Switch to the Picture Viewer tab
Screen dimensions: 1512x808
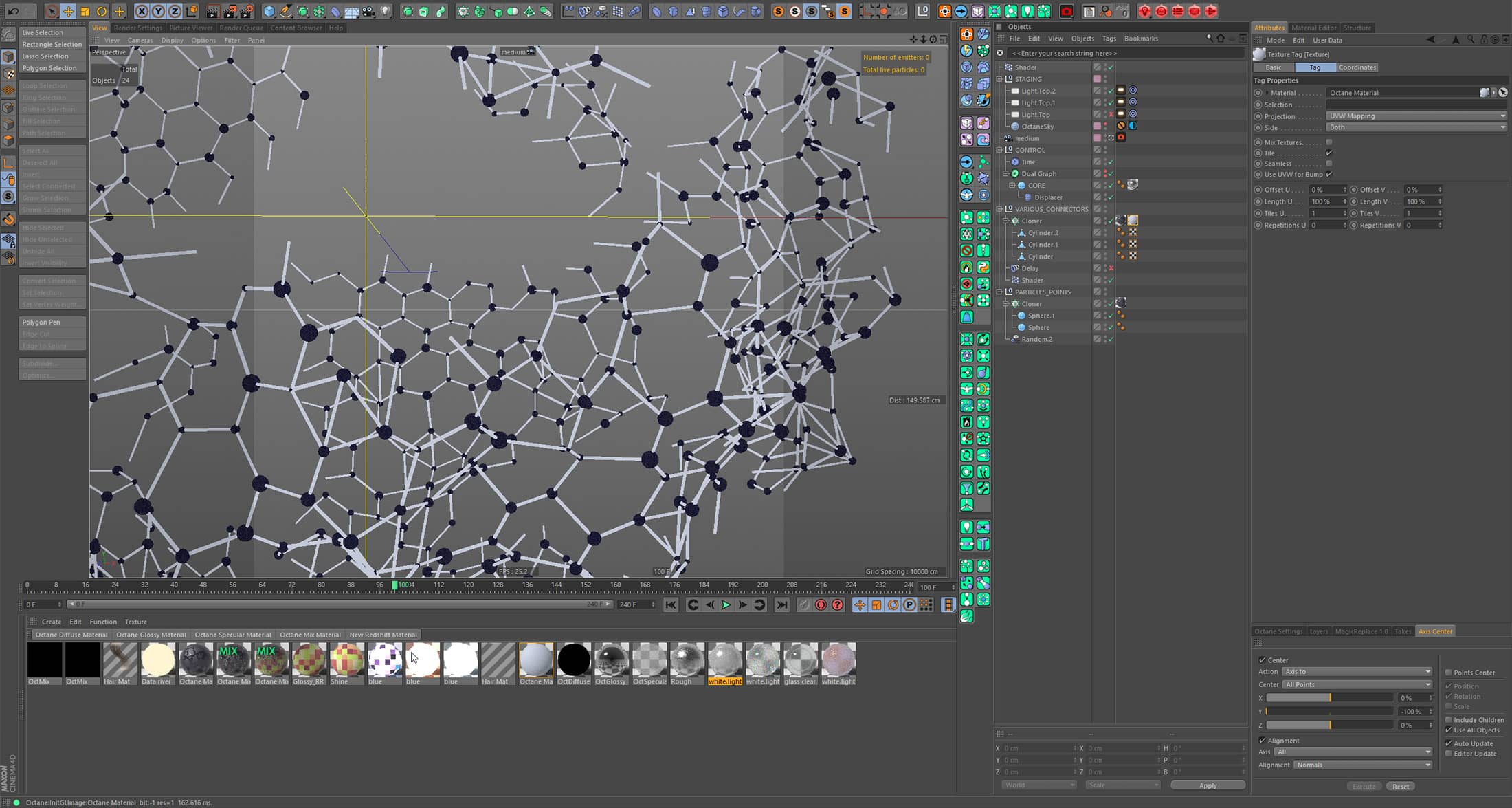point(190,28)
